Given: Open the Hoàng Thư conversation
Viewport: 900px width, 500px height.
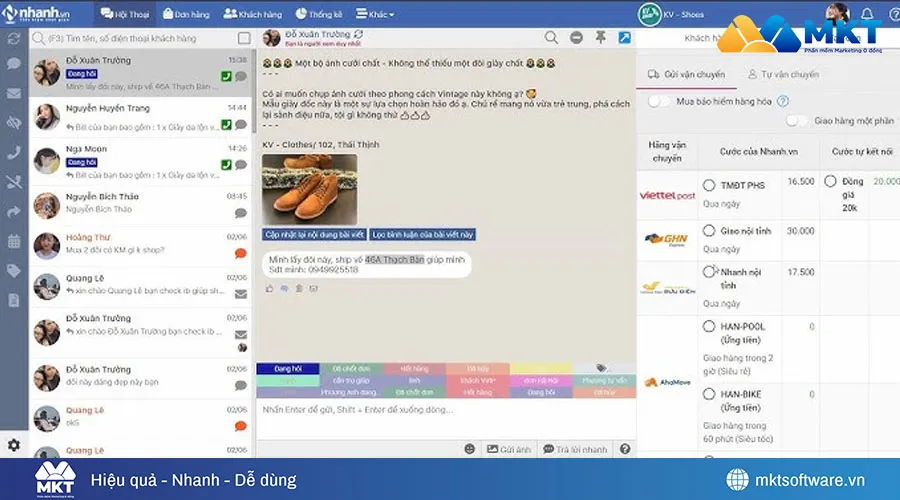Looking at the screenshot, I should pyautogui.click(x=140, y=246).
